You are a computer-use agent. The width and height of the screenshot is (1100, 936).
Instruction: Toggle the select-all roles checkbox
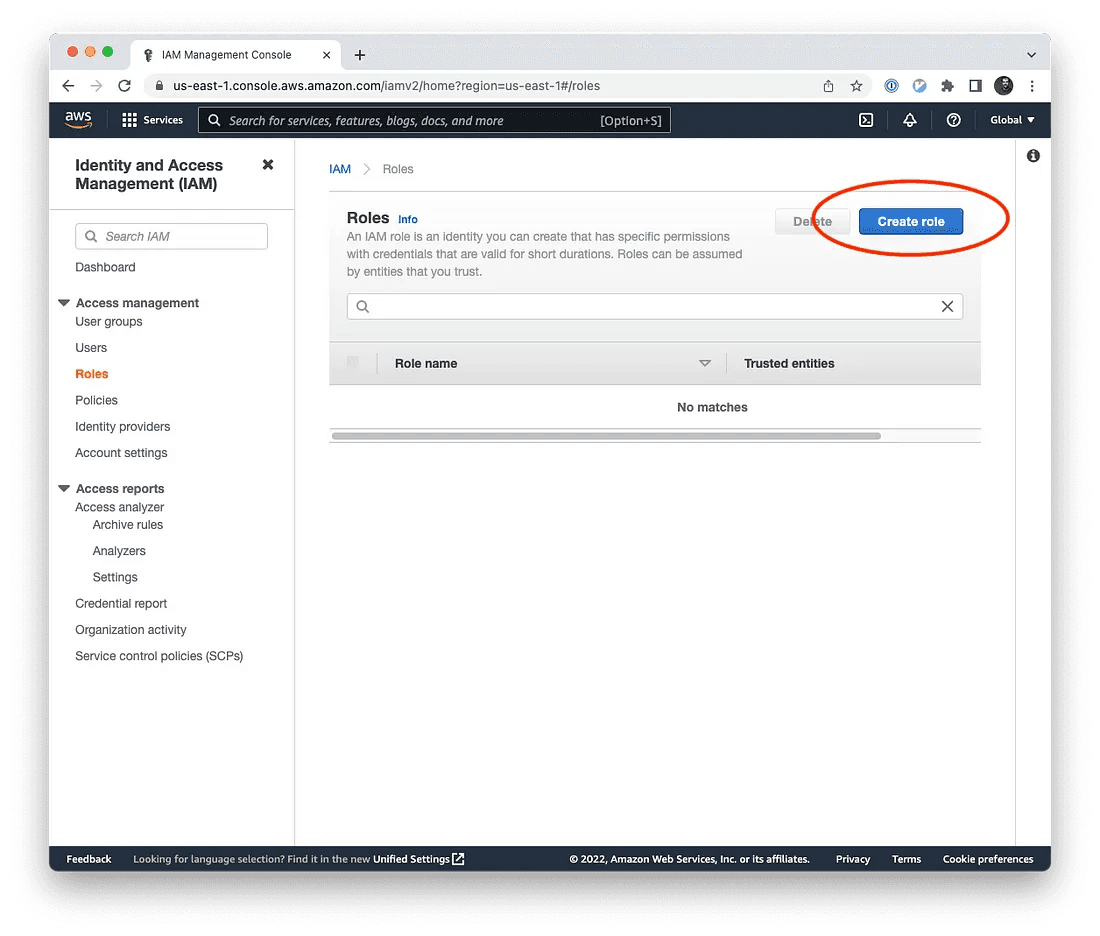(352, 362)
